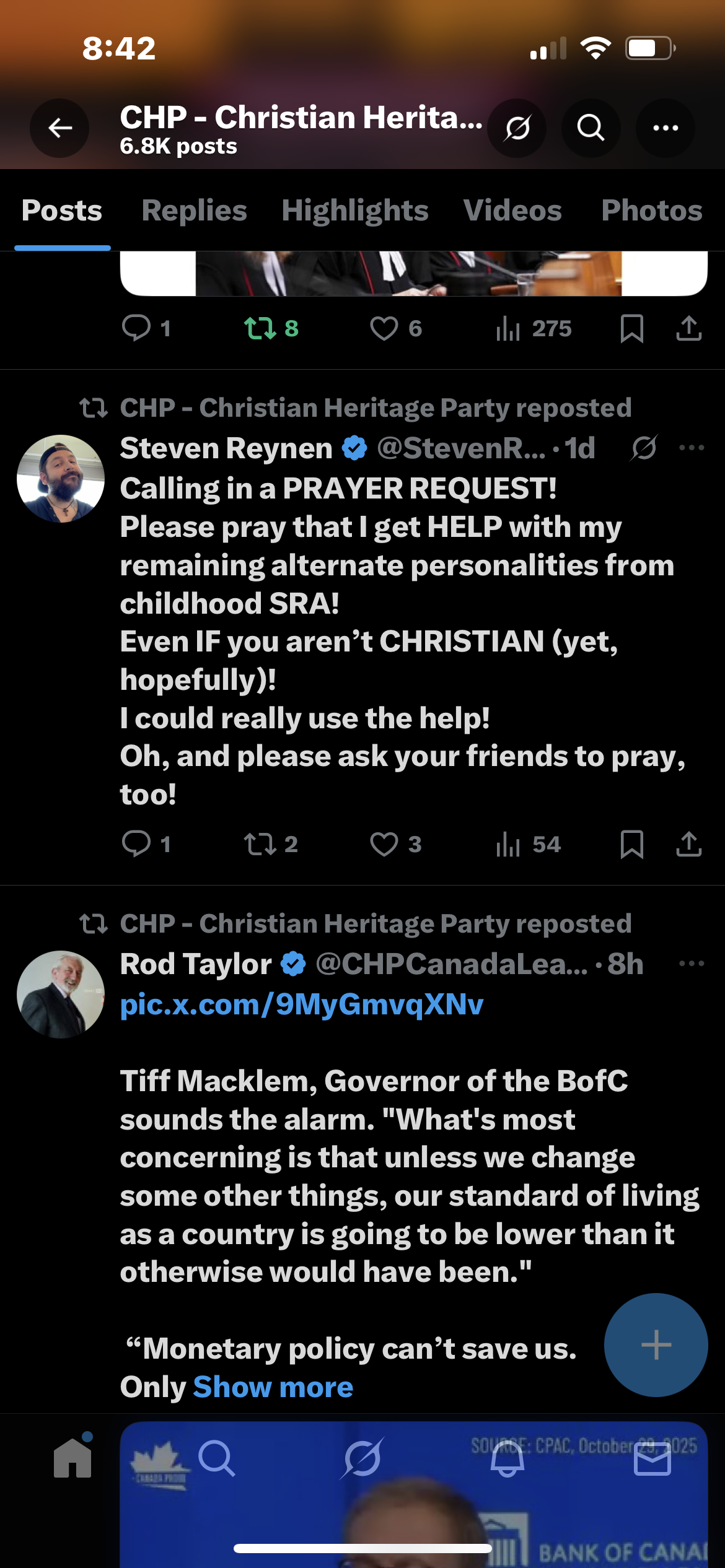725x1568 pixels.
Task: Bookmark Steven Reynen's prayer request post
Action: tap(631, 844)
